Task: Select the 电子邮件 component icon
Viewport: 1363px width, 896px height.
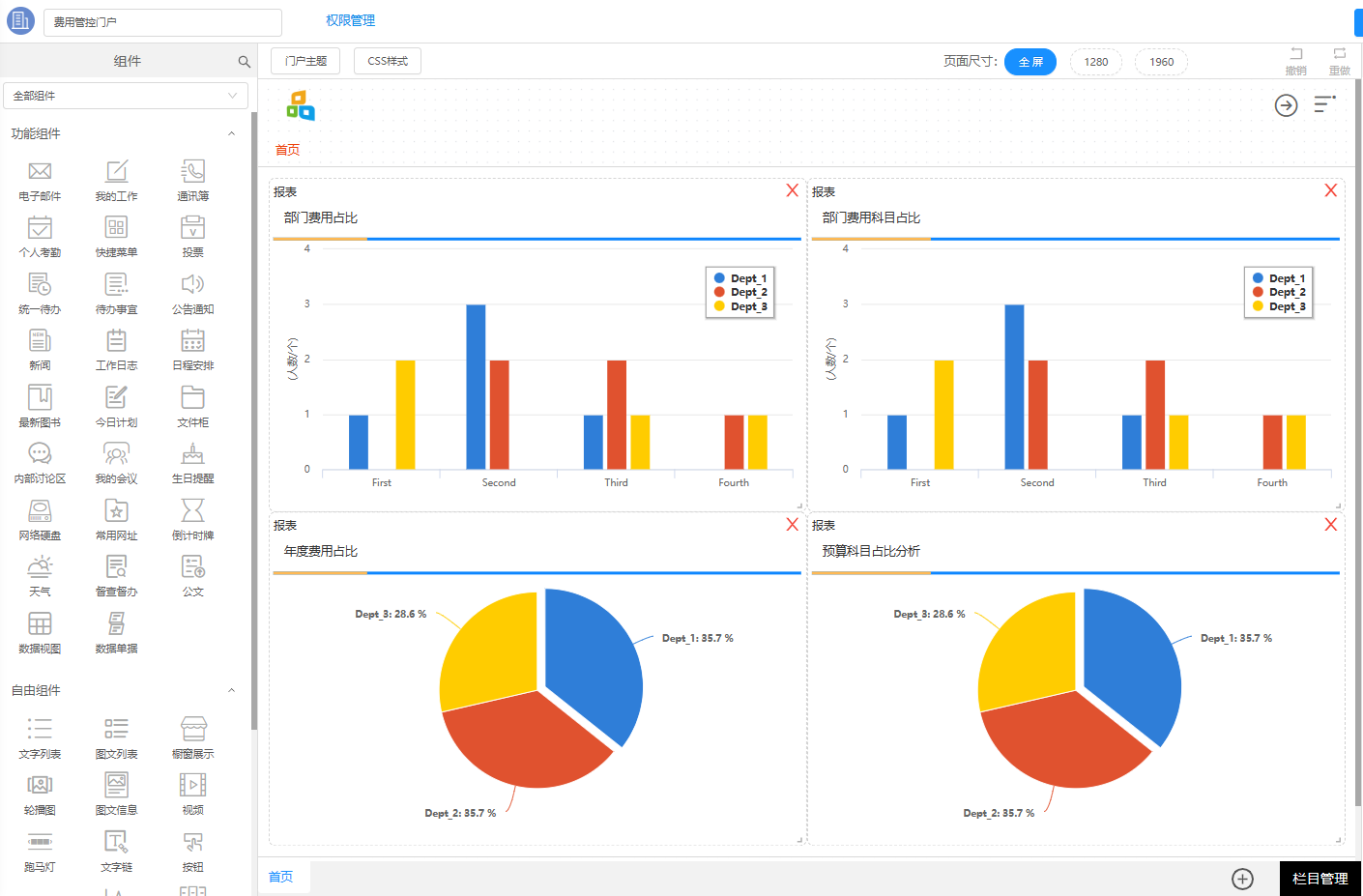Action: 40,171
